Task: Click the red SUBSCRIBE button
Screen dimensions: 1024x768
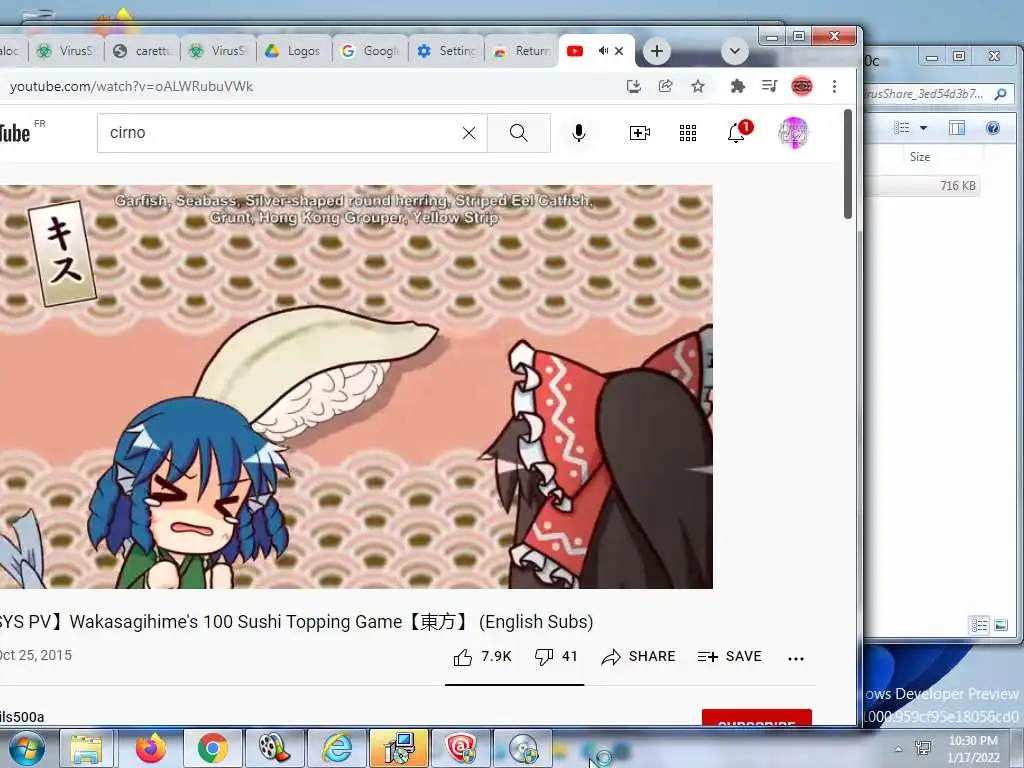Action: click(x=757, y=718)
